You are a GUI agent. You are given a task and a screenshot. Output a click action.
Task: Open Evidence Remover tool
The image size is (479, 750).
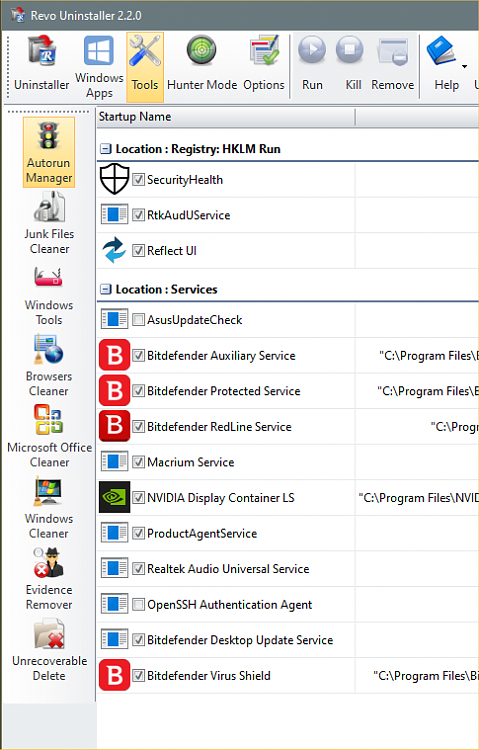tap(49, 579)
